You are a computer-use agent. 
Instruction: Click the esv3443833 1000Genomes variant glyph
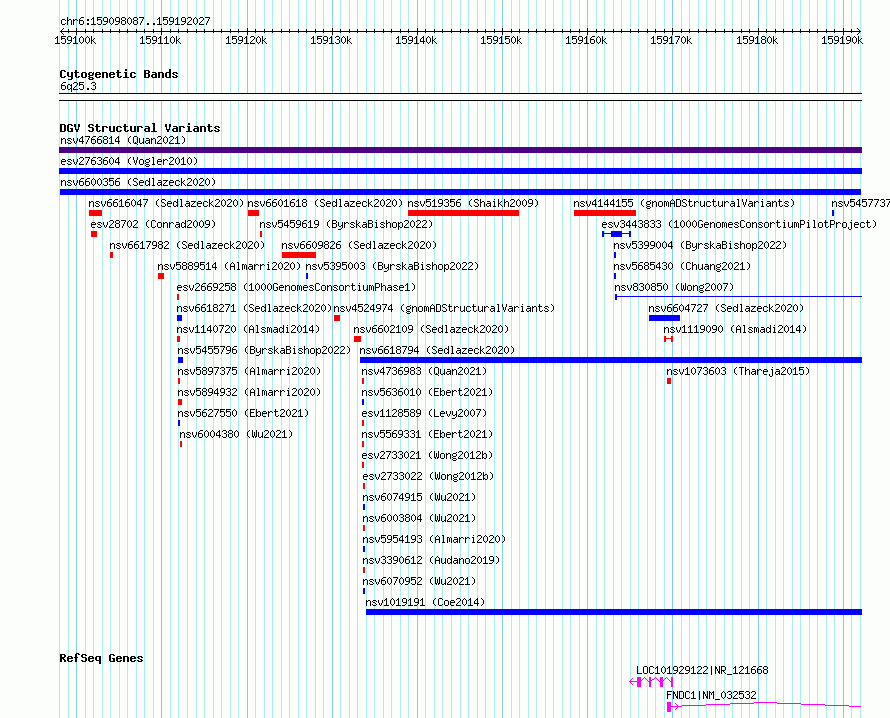tap(616, 234)
